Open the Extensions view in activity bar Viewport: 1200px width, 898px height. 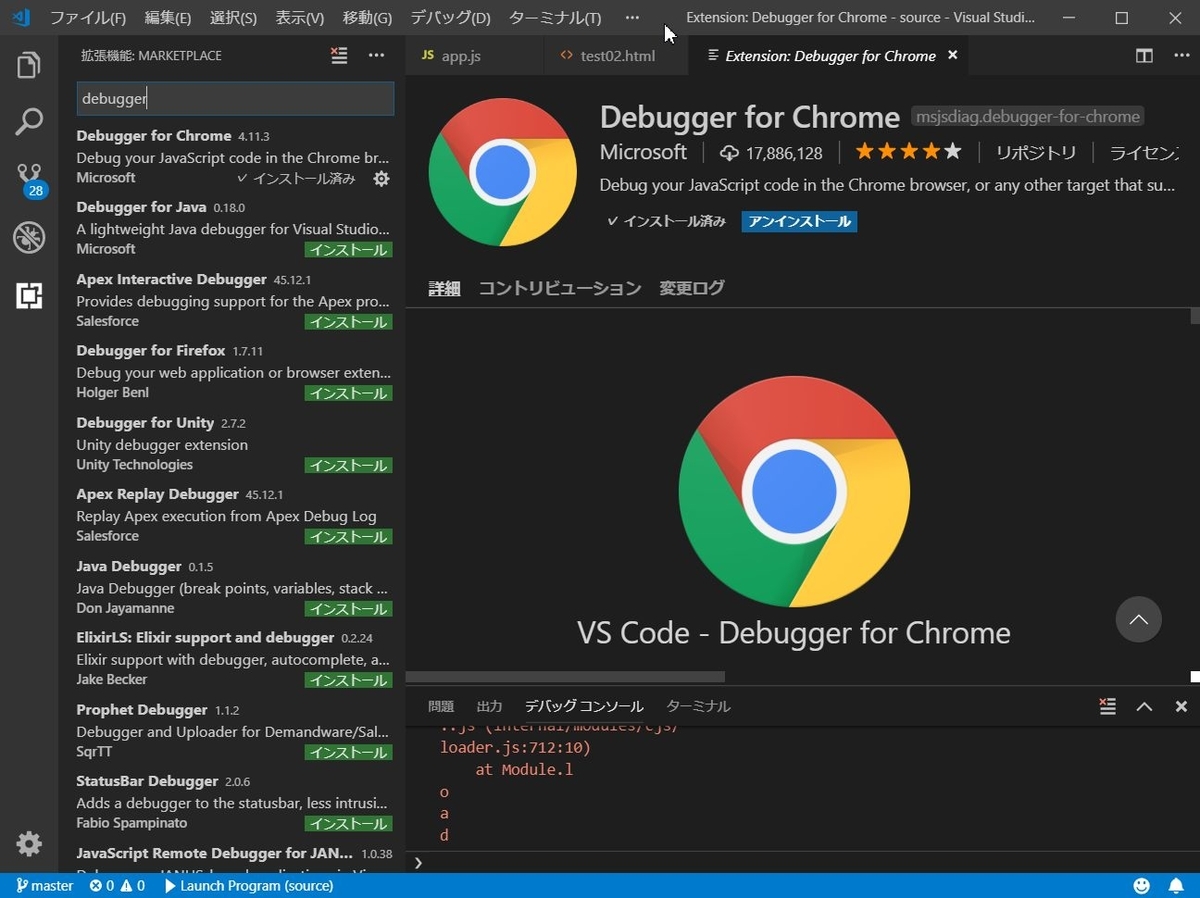pos(29,295)
